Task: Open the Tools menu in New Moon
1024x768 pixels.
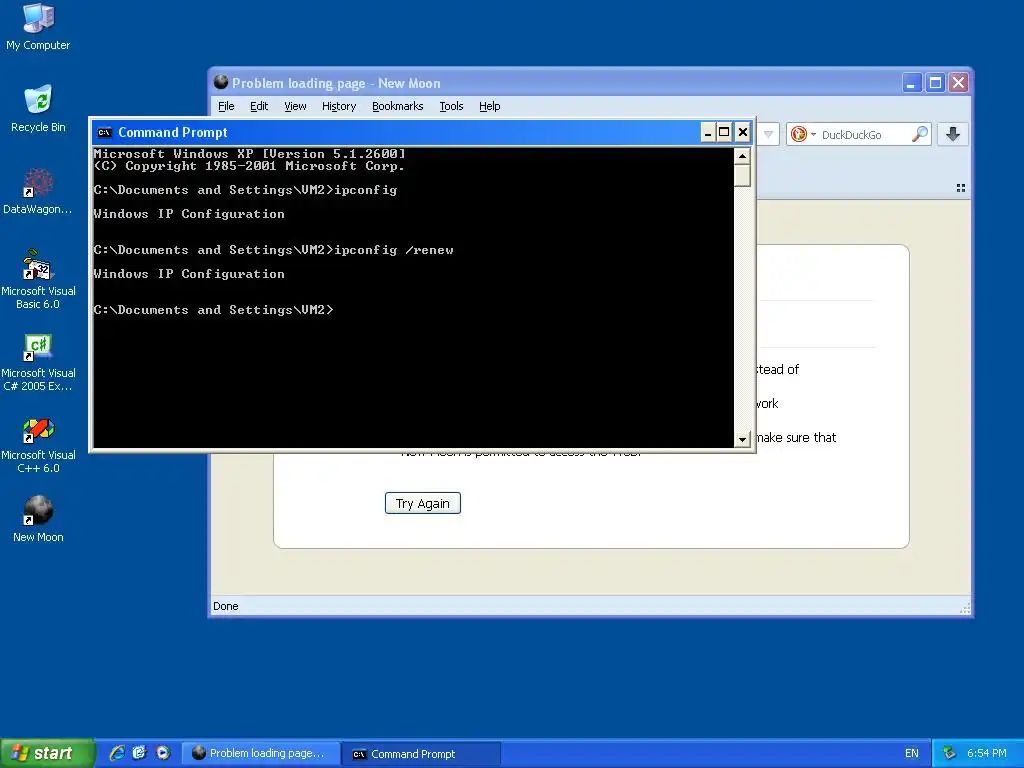Action: click(x=451, y=106)
